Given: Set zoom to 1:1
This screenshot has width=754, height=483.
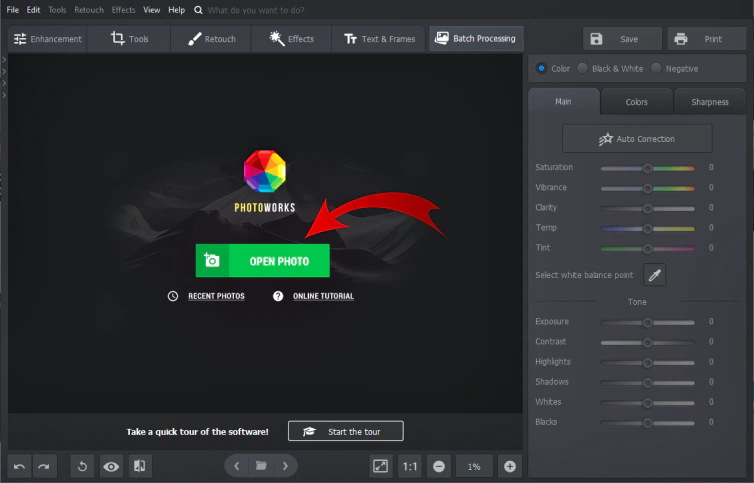Looking at the screenshot, I should pos(410,466).
